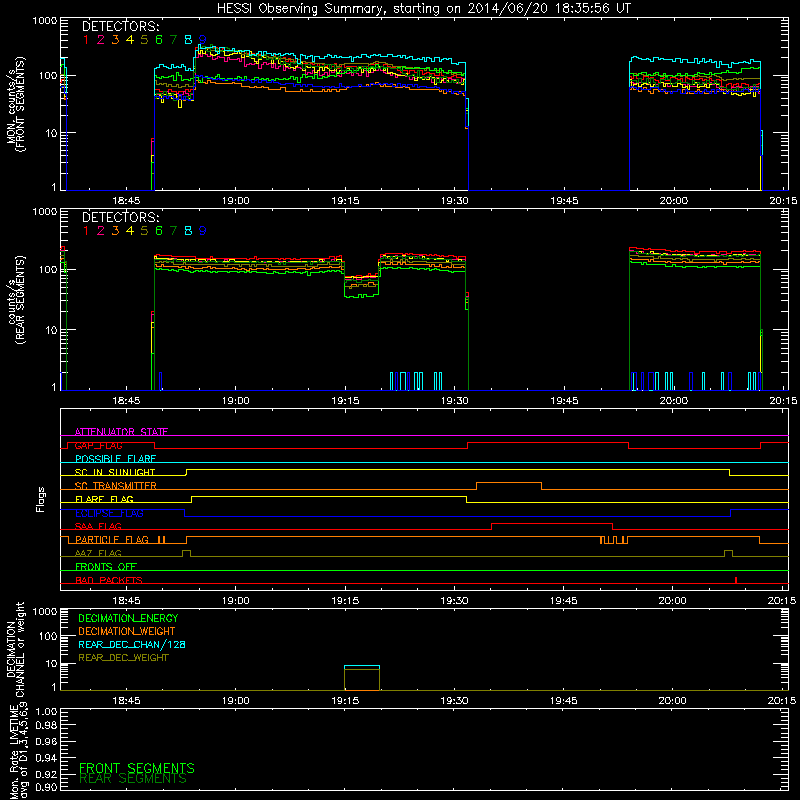
Task: Click the FRONTS_OFF flag label
Action: [x=106, y=566]
